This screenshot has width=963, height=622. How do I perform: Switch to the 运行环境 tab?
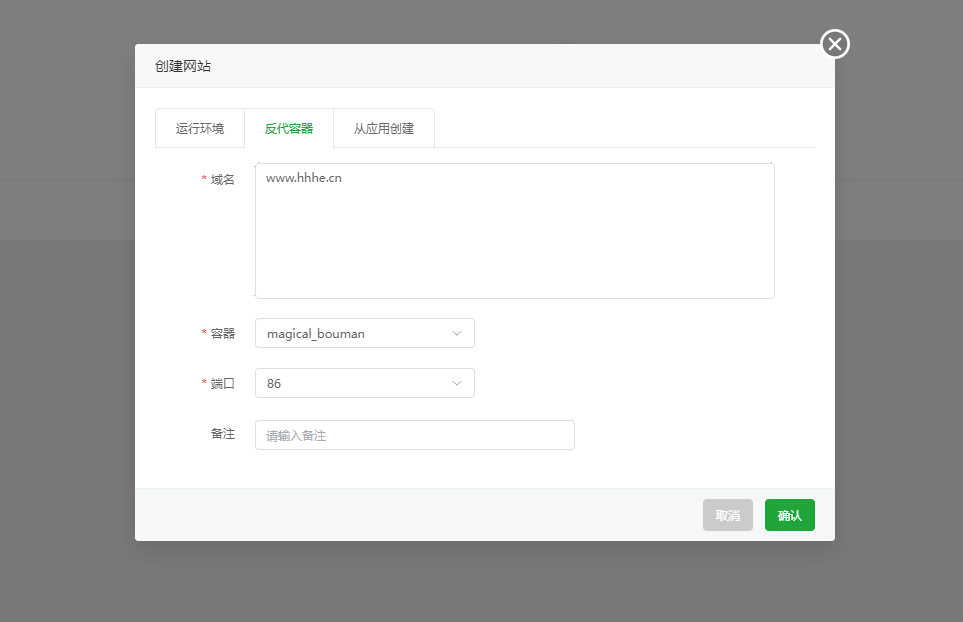click(200, 128)
